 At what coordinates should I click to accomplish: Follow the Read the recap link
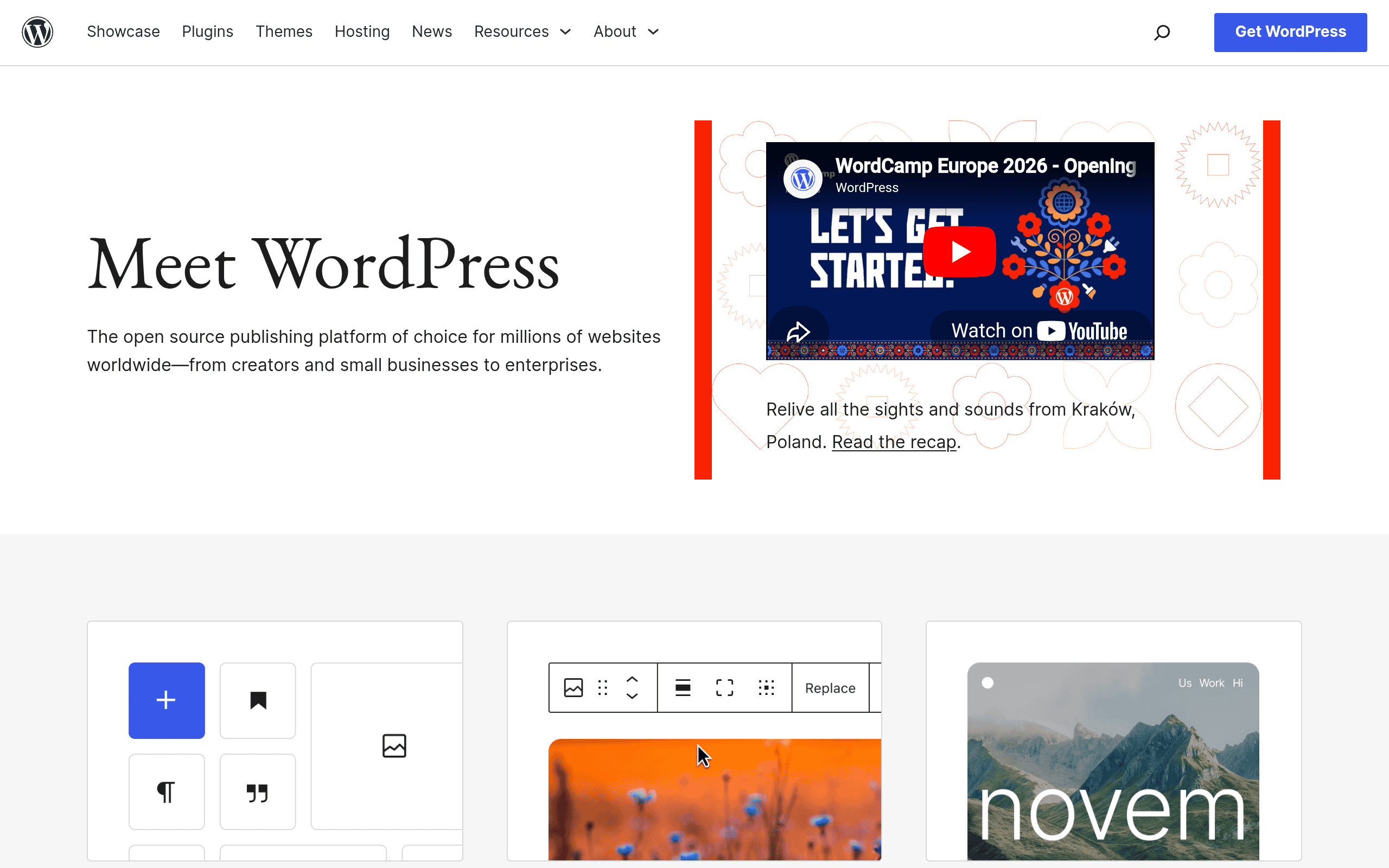[894, 442]
